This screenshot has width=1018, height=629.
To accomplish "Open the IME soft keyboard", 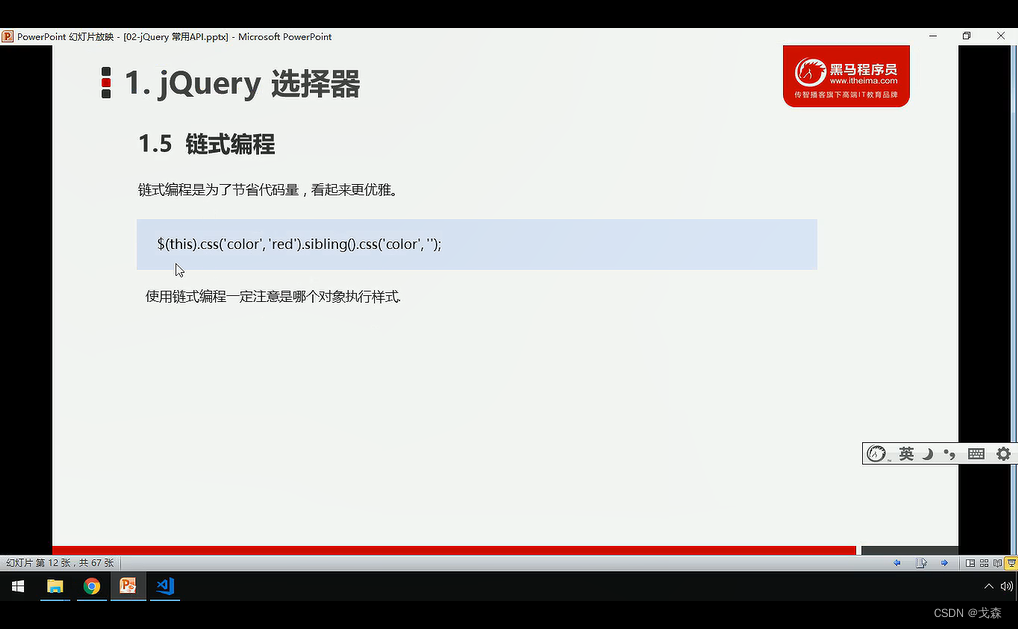I will click(x=976, y=454).
